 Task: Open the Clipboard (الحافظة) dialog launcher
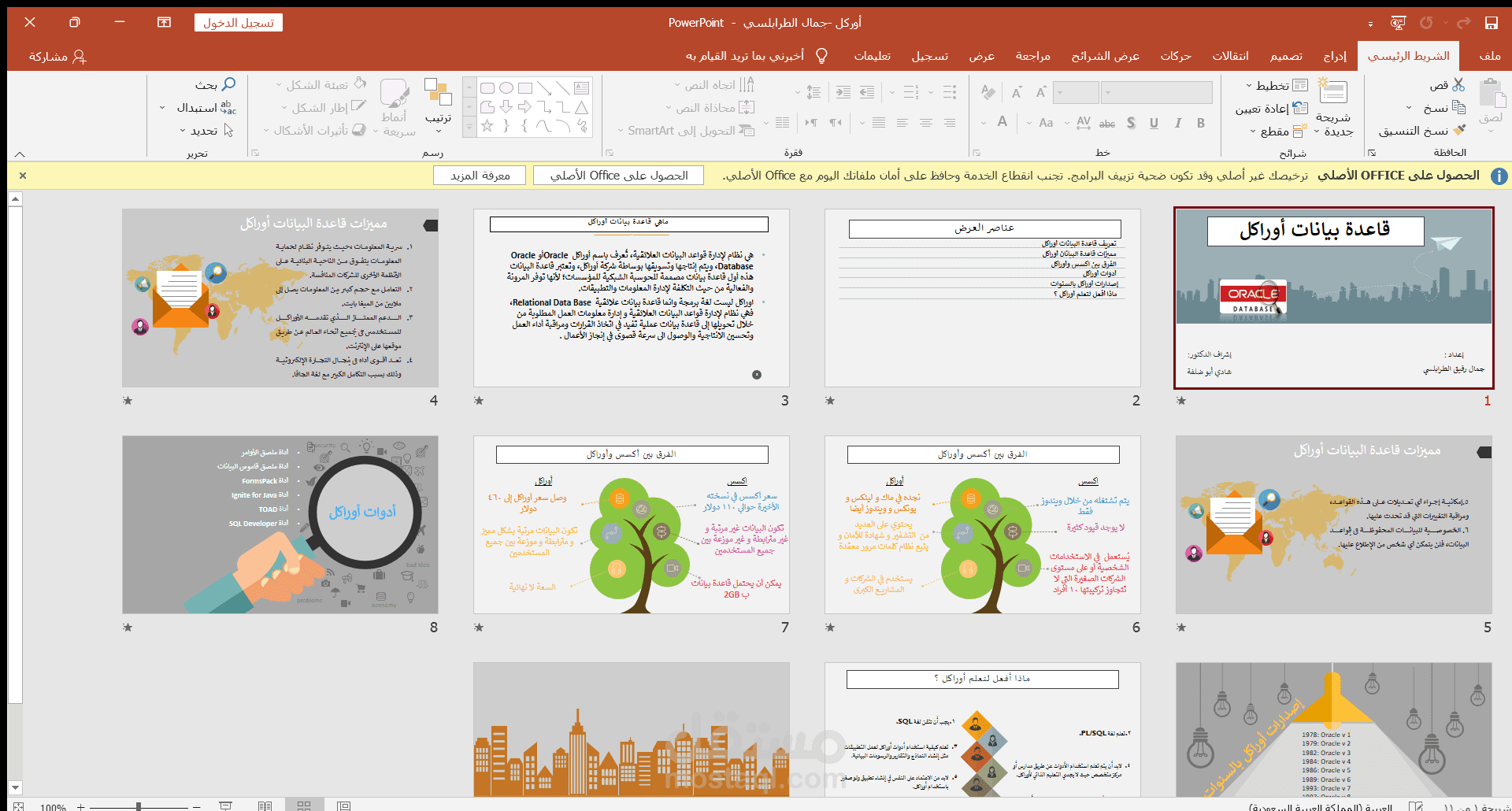pos(1372,153)
